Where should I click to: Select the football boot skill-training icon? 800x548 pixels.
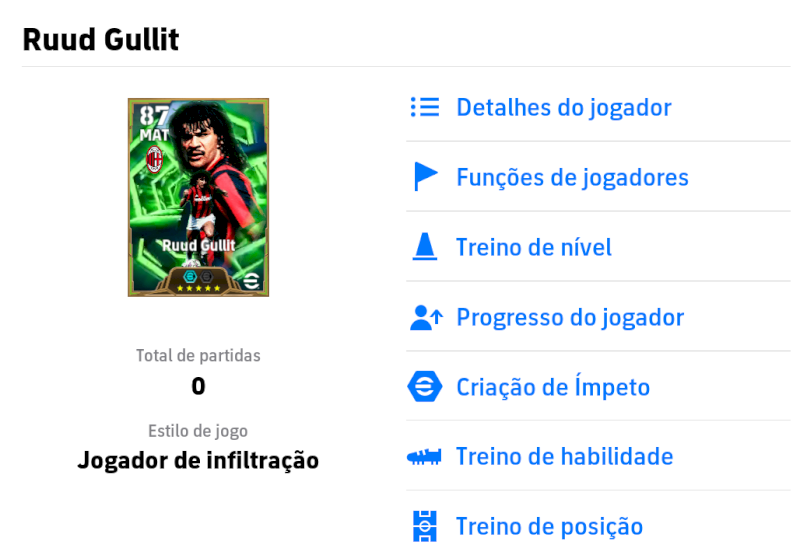424,456
